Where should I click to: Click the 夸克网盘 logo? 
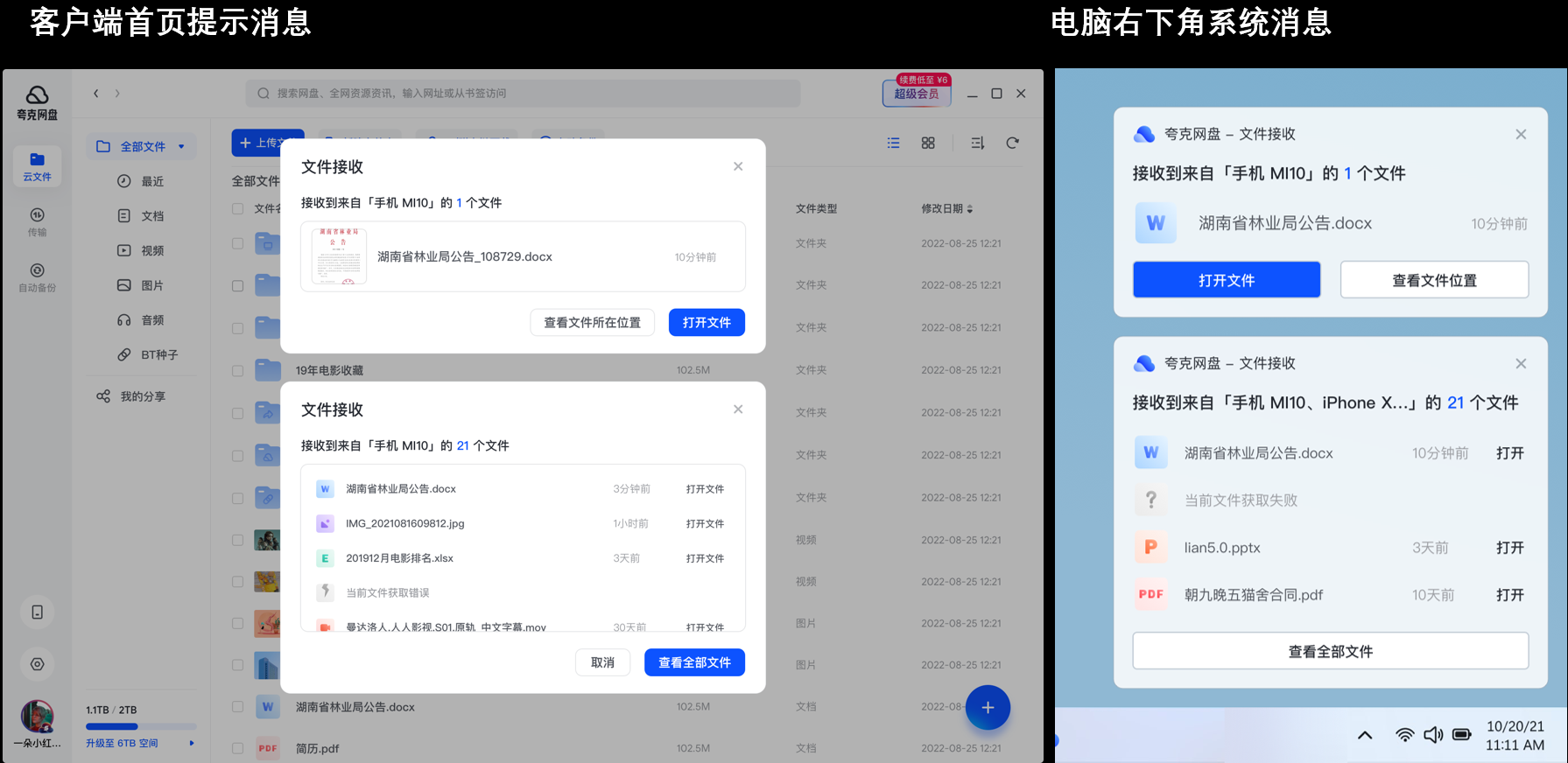point(37,102)
